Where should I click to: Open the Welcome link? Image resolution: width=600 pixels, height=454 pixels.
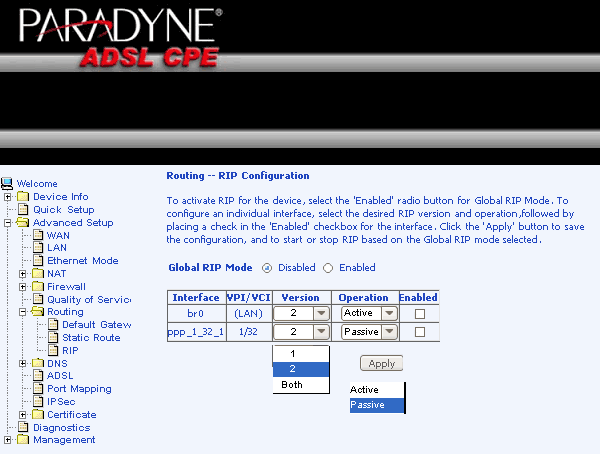(x=37, y=184)
